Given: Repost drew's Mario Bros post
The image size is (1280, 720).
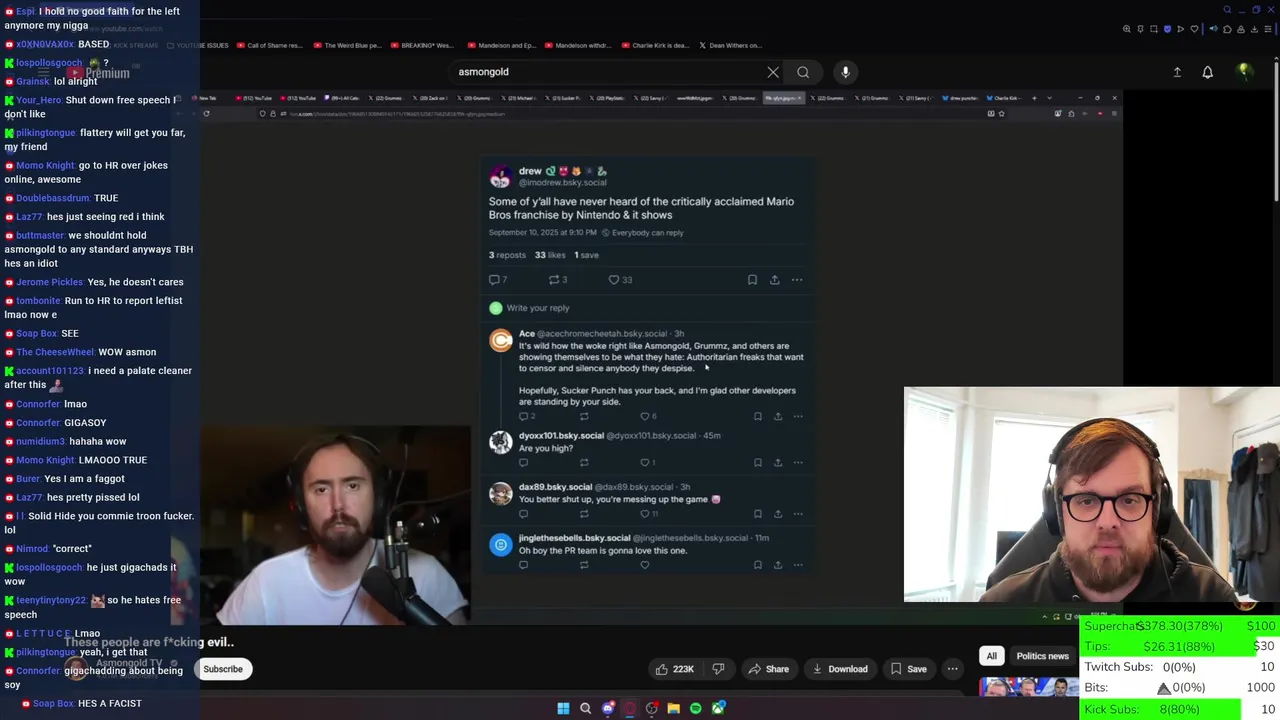Looking at the screenshot, I should click(x=557, y=280).
